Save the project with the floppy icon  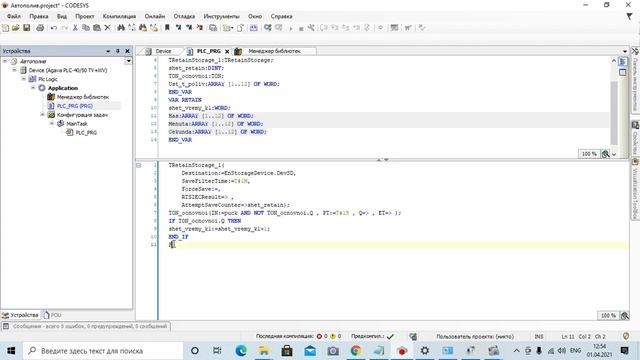(27, 28)
